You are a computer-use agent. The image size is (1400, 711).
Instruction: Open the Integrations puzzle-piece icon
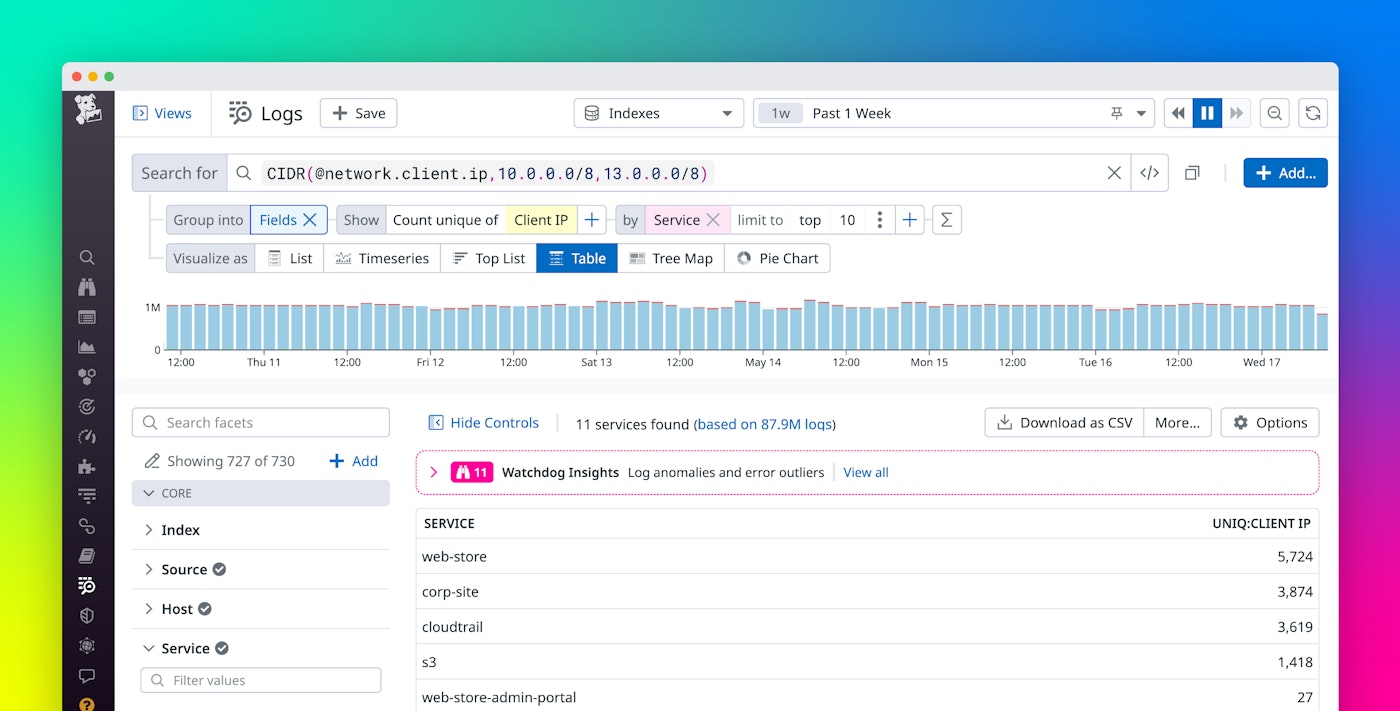(x=87, y=466)
